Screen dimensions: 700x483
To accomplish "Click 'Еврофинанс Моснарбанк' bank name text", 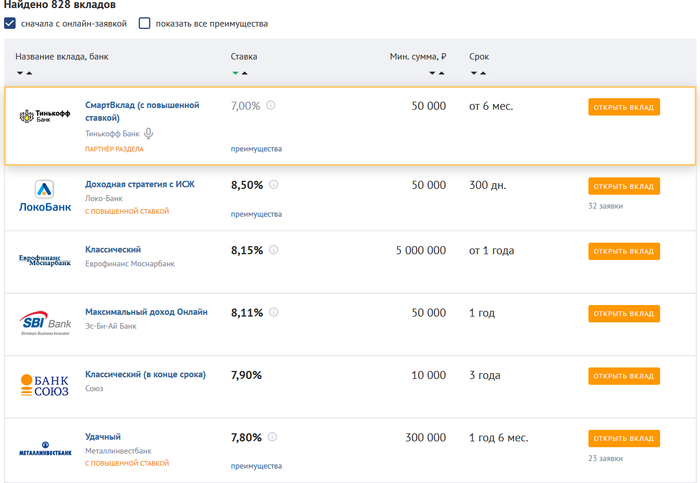I will (130, 263).
